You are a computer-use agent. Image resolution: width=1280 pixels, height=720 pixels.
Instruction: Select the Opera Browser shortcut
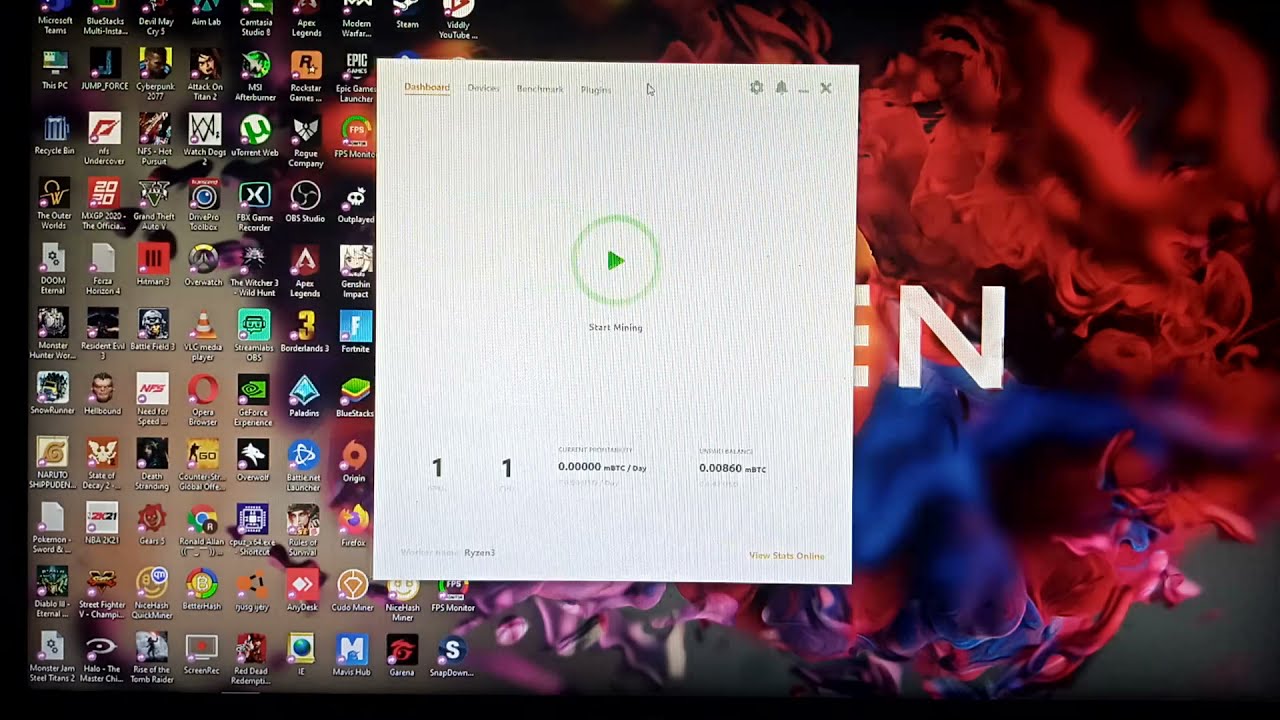203,399
